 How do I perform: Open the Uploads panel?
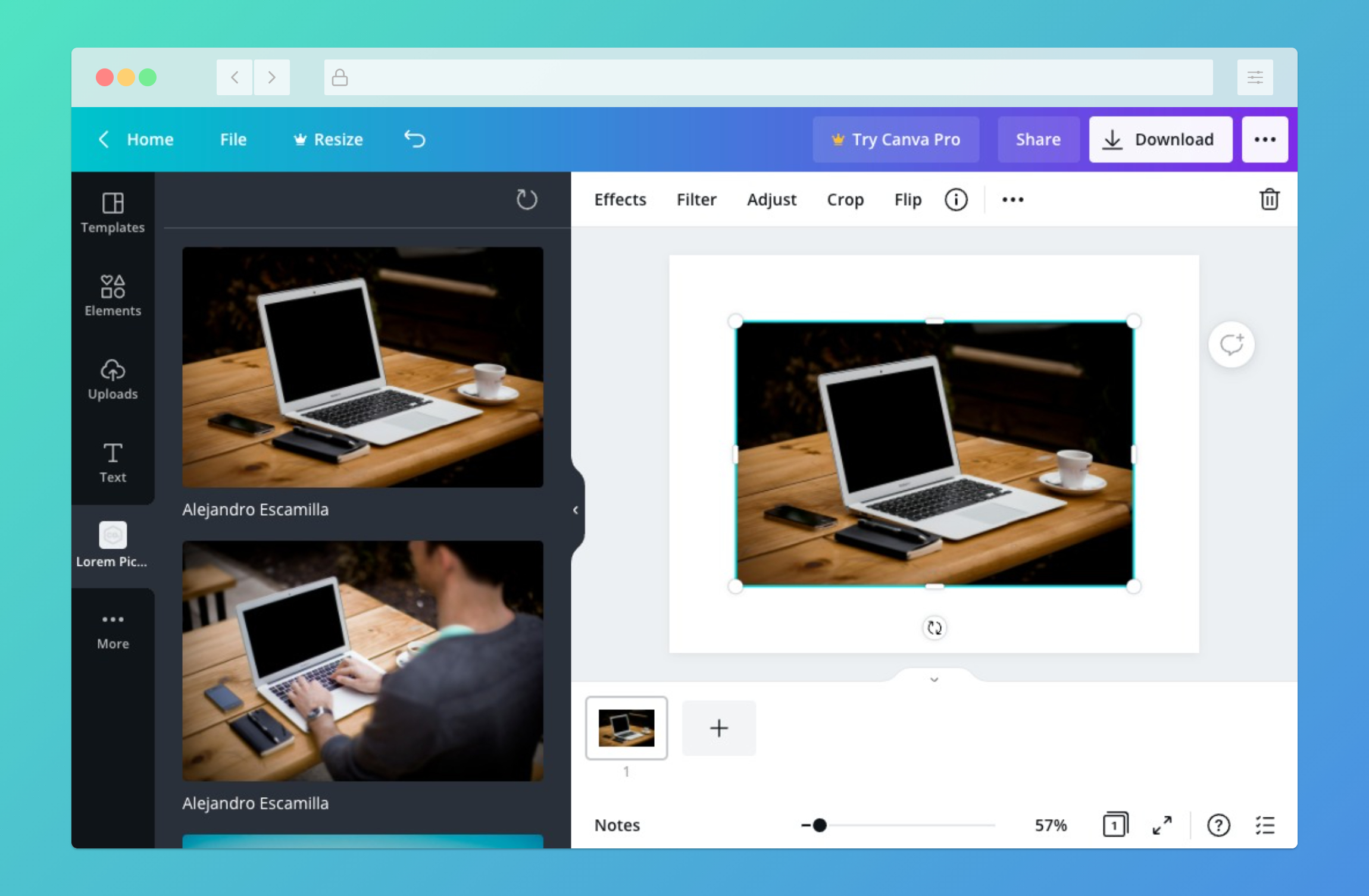[x=112, y=379]
